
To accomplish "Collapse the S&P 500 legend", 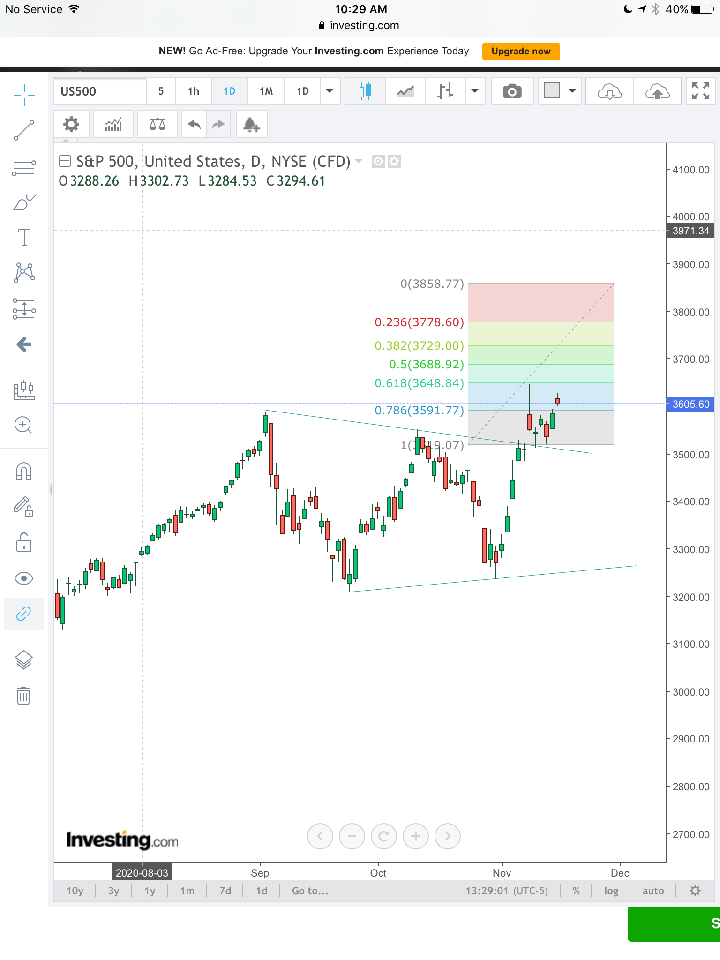I will (x=64, y=162).
